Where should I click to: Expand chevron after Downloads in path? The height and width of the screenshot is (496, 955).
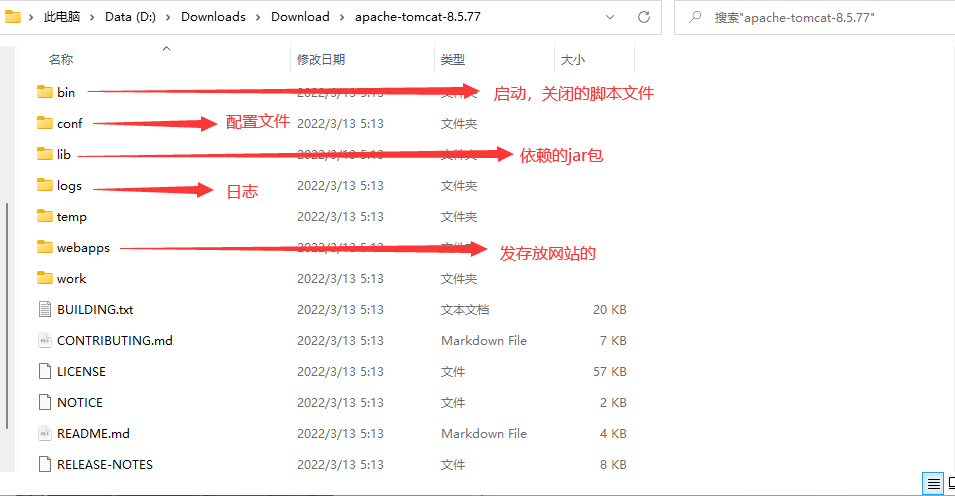point(258,17)
